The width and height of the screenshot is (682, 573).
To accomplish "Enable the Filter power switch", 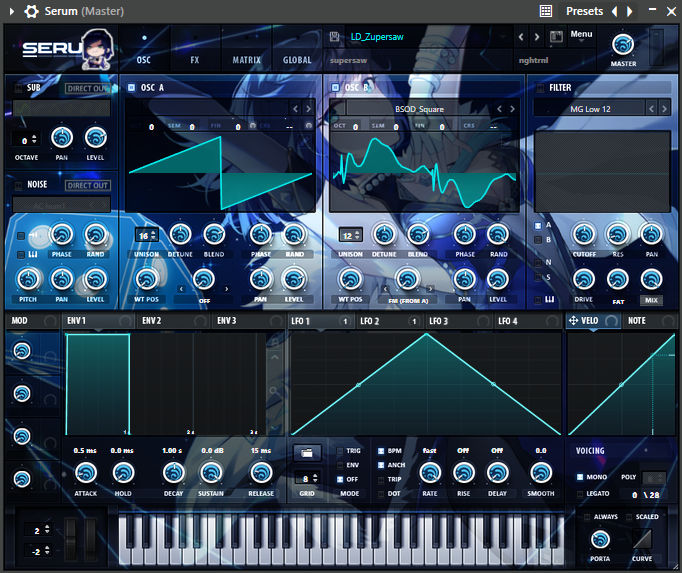I will click(x=540, y=88).
